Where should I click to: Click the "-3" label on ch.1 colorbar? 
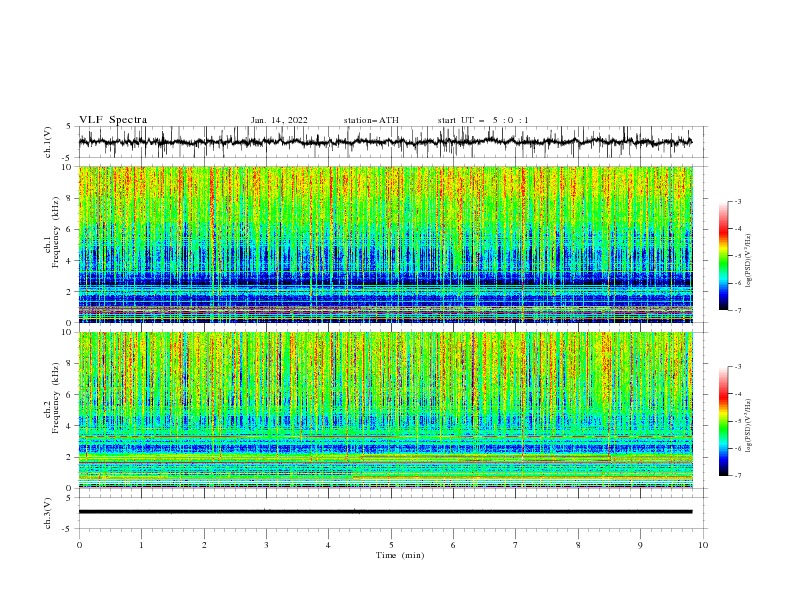(x=738, y=201)
